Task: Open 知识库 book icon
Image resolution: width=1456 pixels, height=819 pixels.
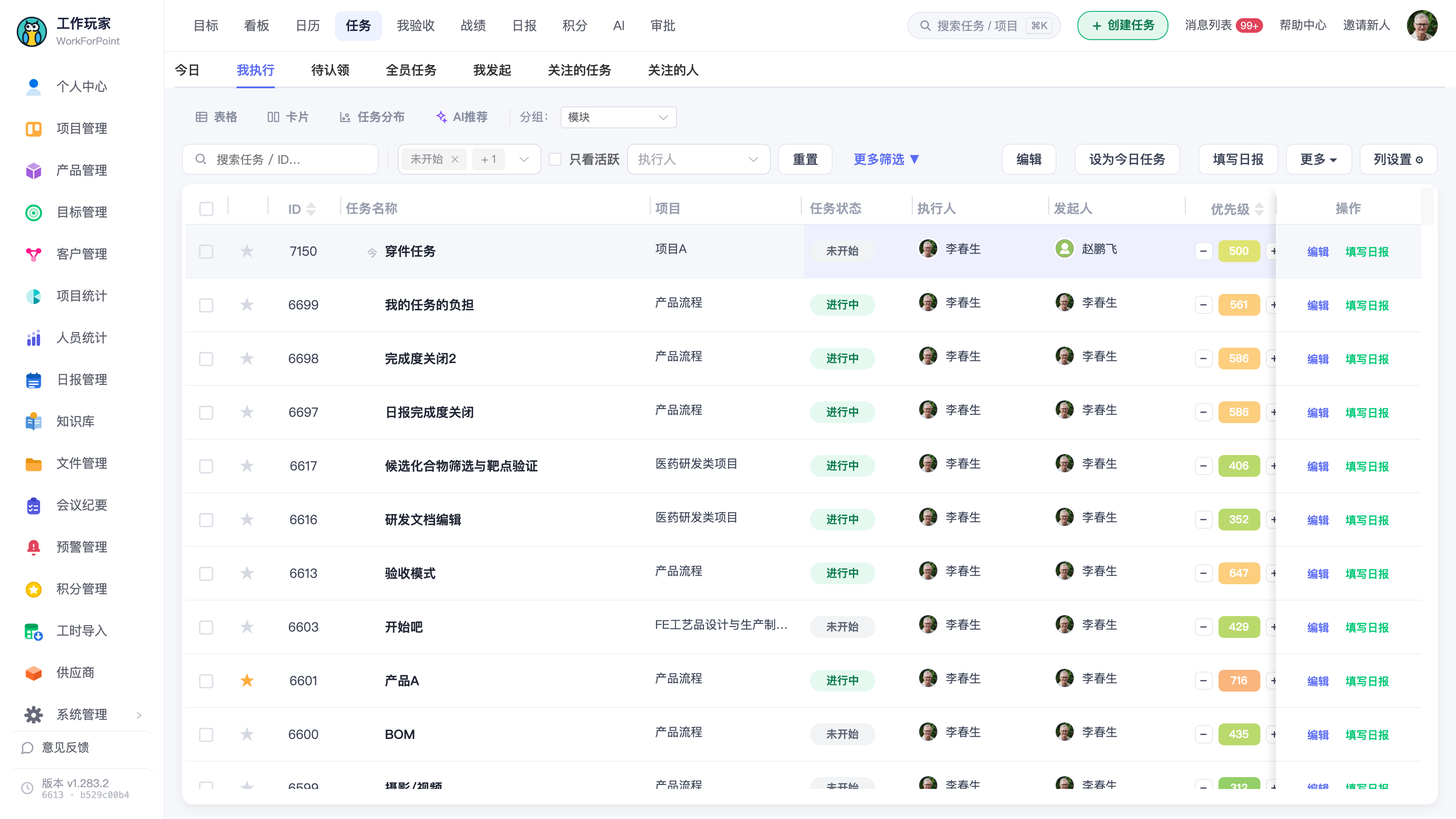Action: click(33, 421)
